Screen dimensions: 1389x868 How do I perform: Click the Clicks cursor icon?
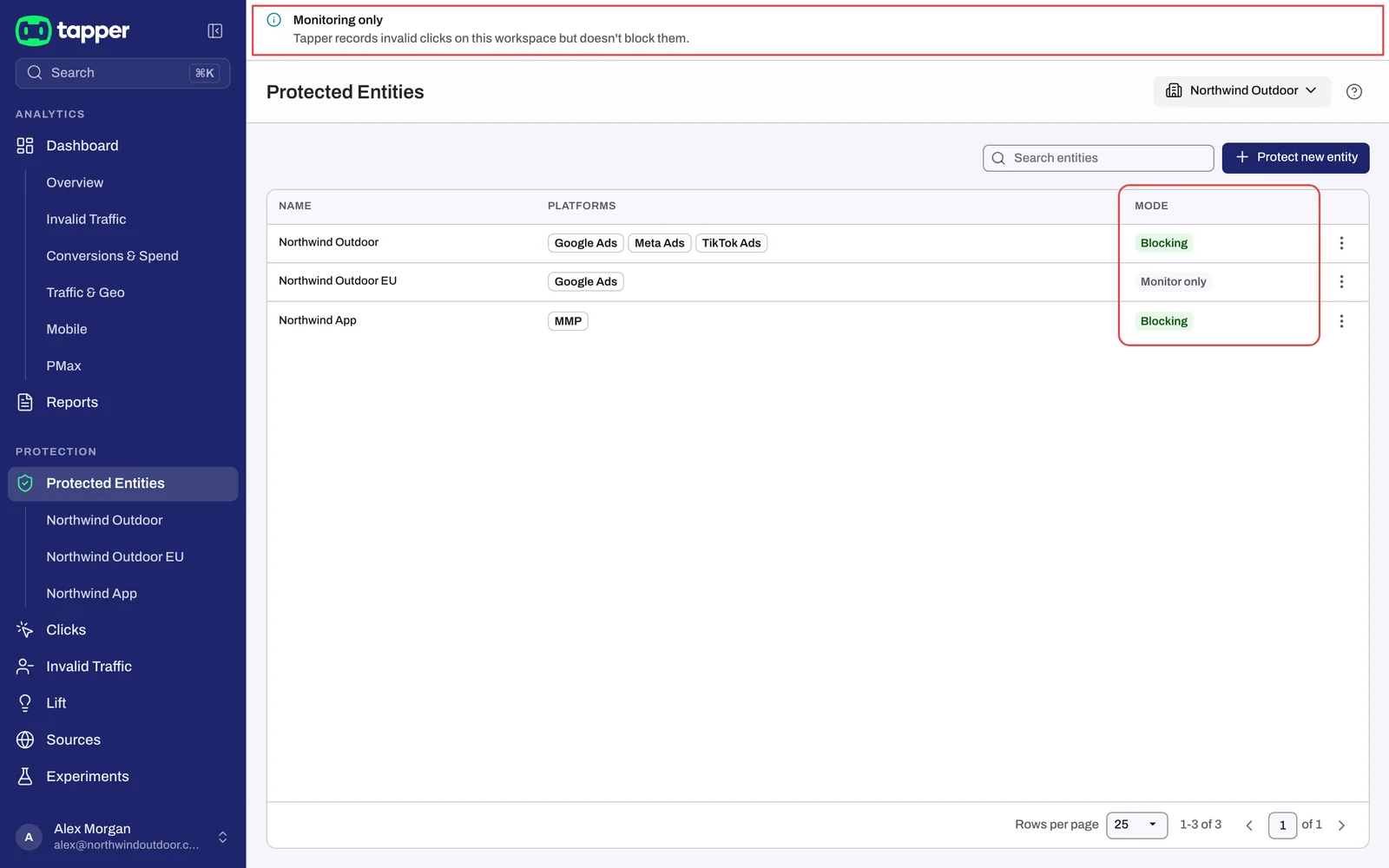(x=25, y=629)
